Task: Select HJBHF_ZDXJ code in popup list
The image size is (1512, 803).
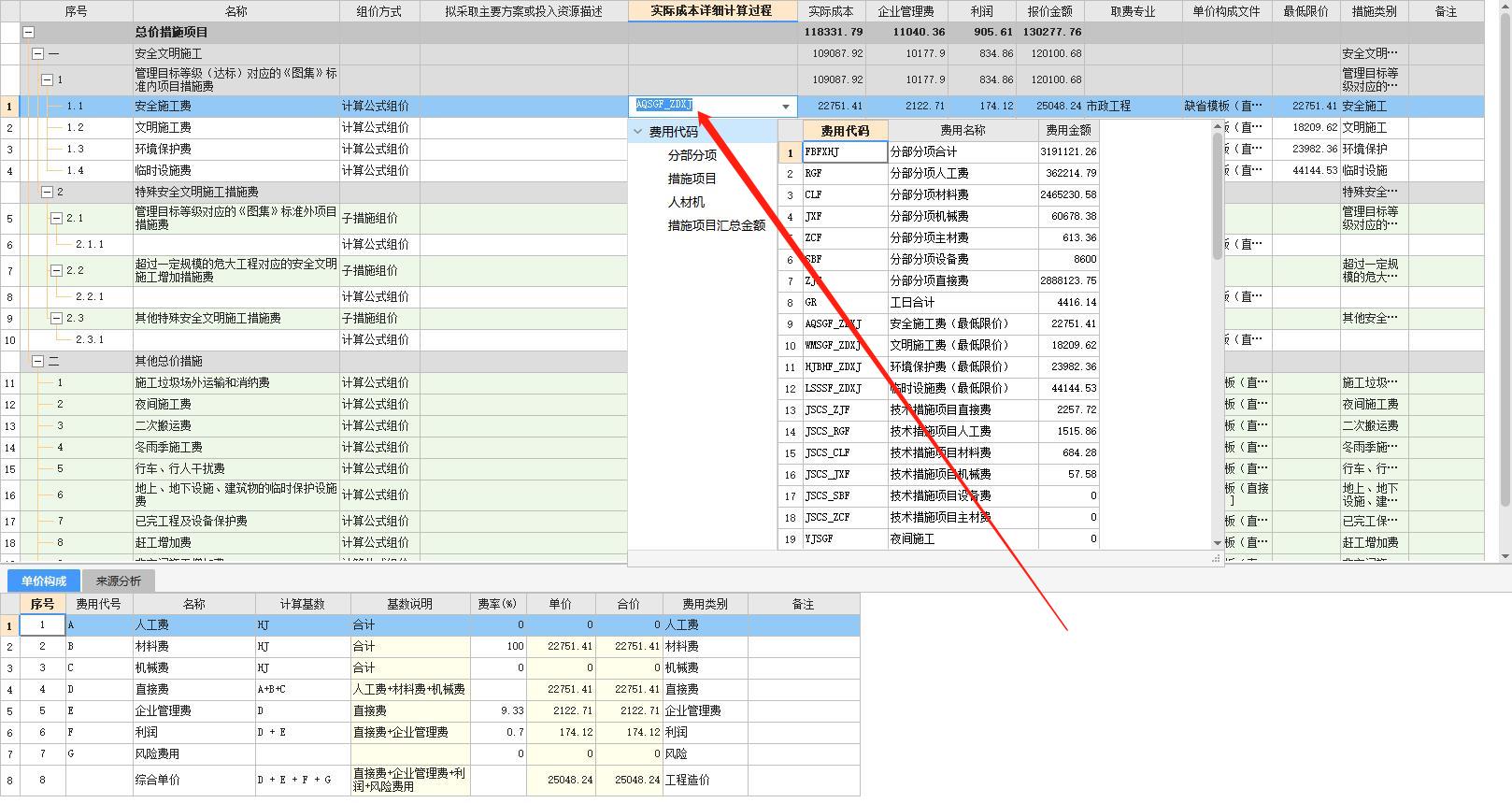Action: point(845,366)
